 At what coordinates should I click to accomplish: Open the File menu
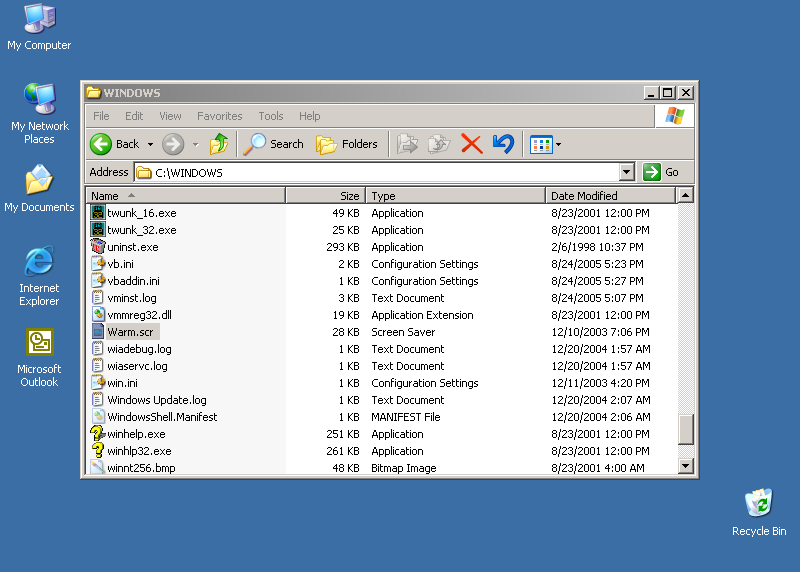[101, 116]
